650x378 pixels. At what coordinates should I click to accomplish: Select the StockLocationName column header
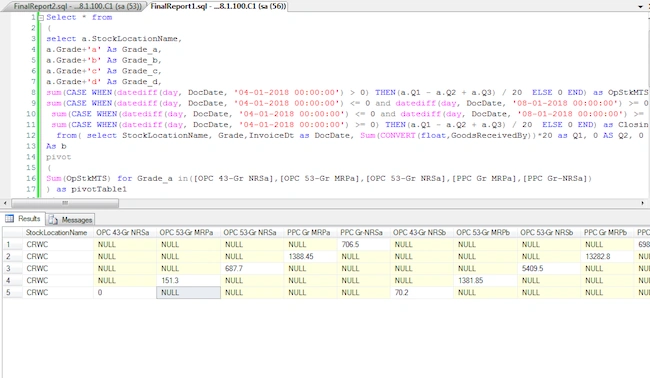point(56,233)
